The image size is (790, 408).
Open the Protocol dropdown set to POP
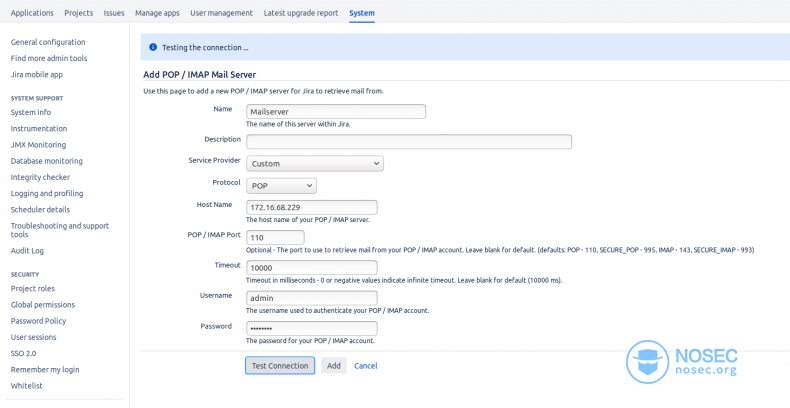click(281, 186)
